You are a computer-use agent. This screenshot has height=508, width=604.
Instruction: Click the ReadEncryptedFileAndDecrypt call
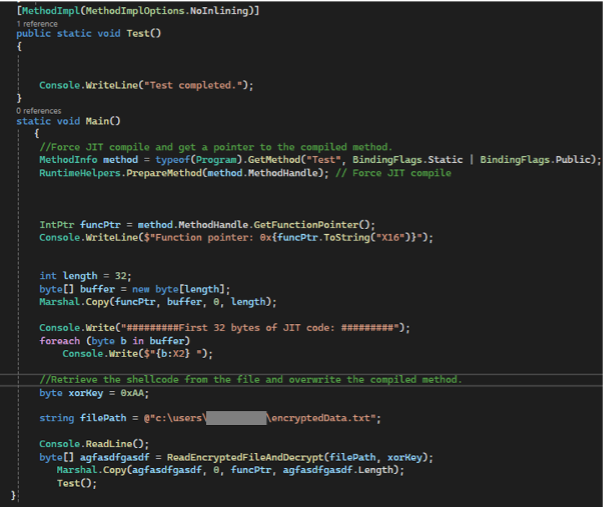point(300,458)
